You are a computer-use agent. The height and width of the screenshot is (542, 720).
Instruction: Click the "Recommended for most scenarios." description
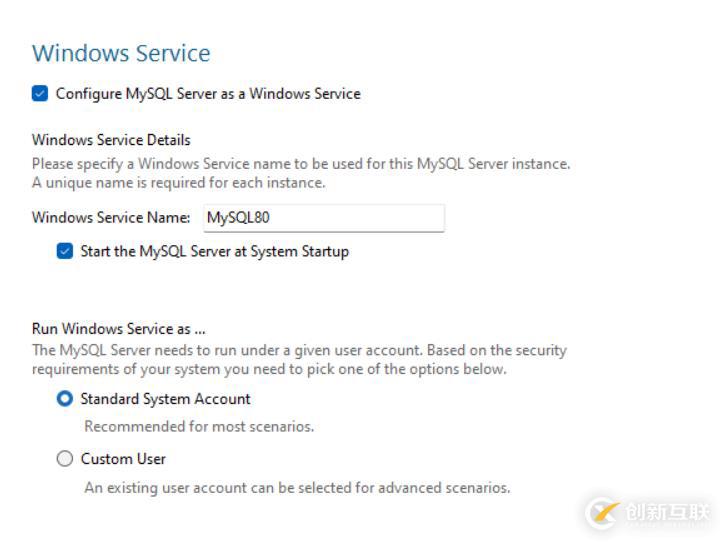[x=199, y=427]
